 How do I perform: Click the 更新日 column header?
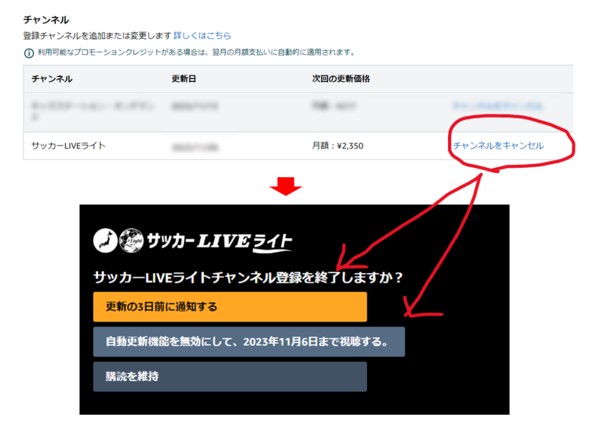(184, 79)
